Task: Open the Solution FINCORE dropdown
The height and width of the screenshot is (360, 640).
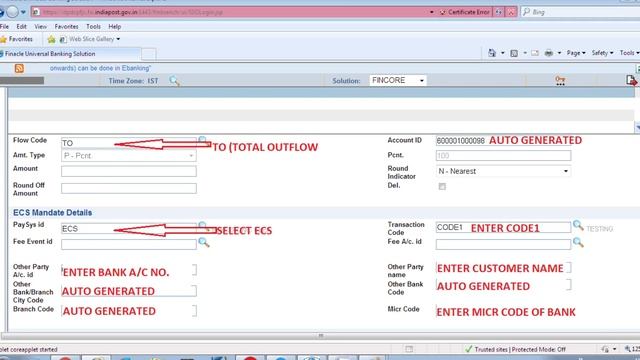Action: tap(398, 80)
